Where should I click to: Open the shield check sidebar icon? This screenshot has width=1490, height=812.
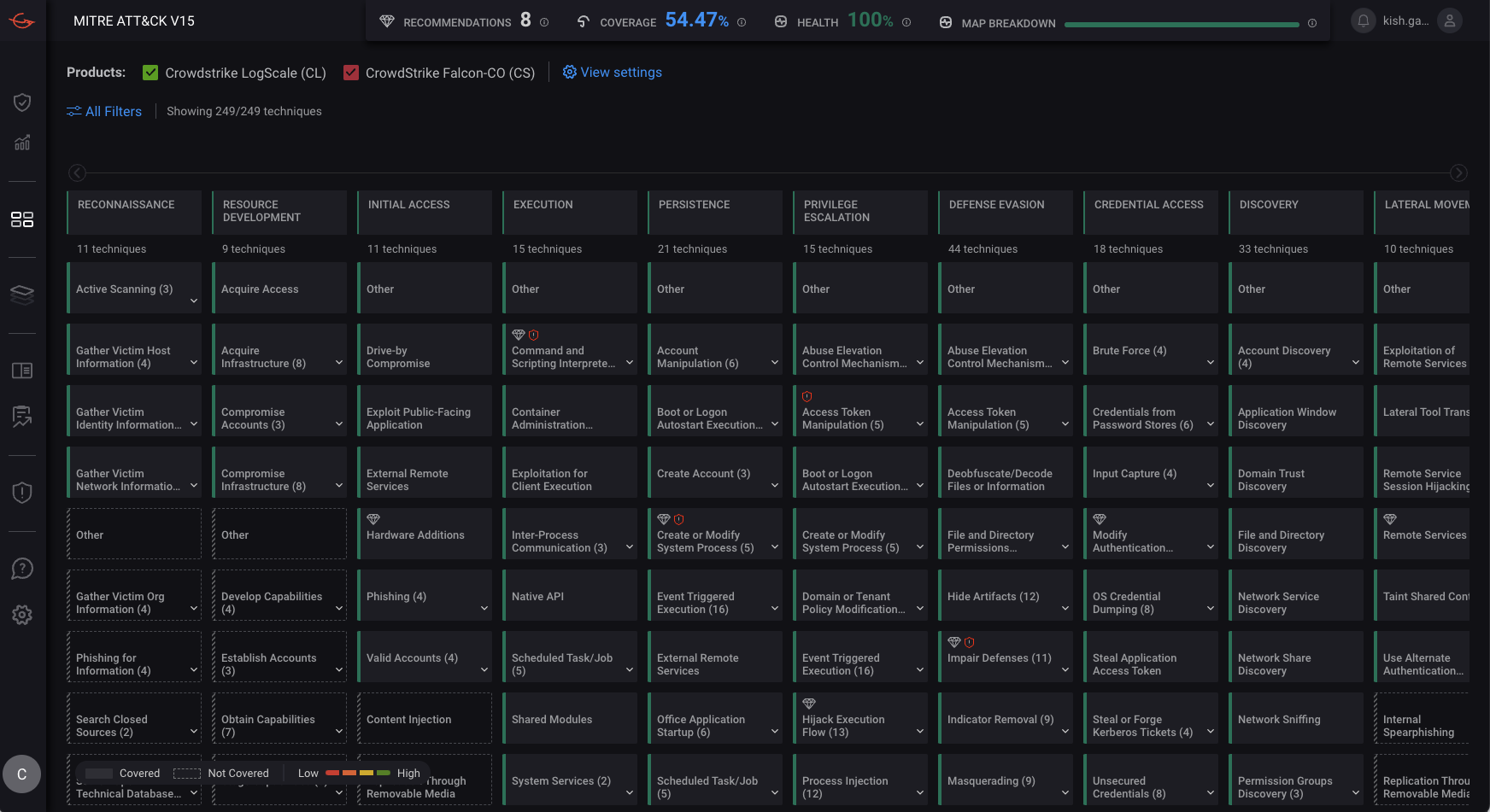coord(22,102)
